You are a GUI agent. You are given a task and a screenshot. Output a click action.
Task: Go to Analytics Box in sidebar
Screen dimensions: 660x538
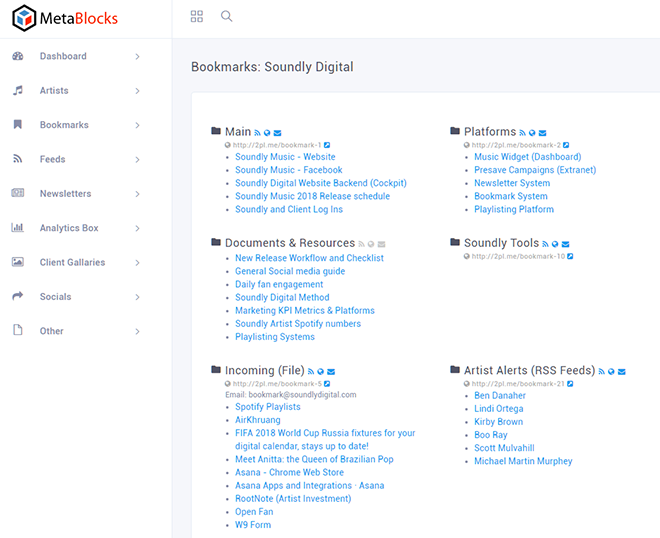(69, 228)
